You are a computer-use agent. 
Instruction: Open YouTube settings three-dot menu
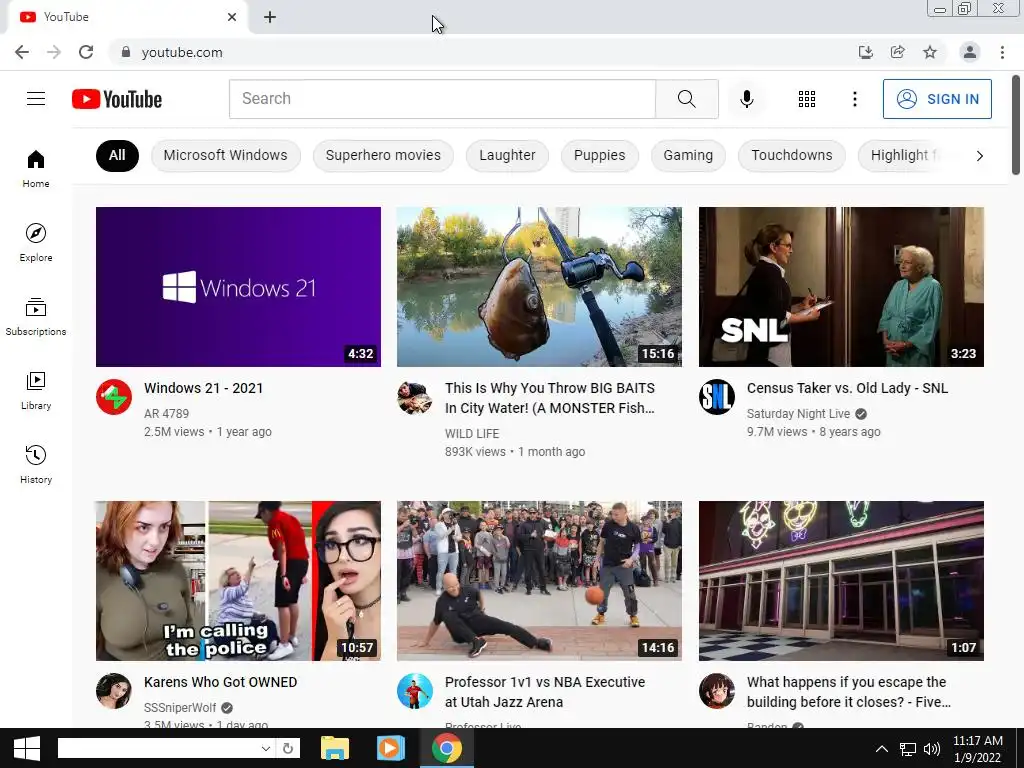[854, 99]
